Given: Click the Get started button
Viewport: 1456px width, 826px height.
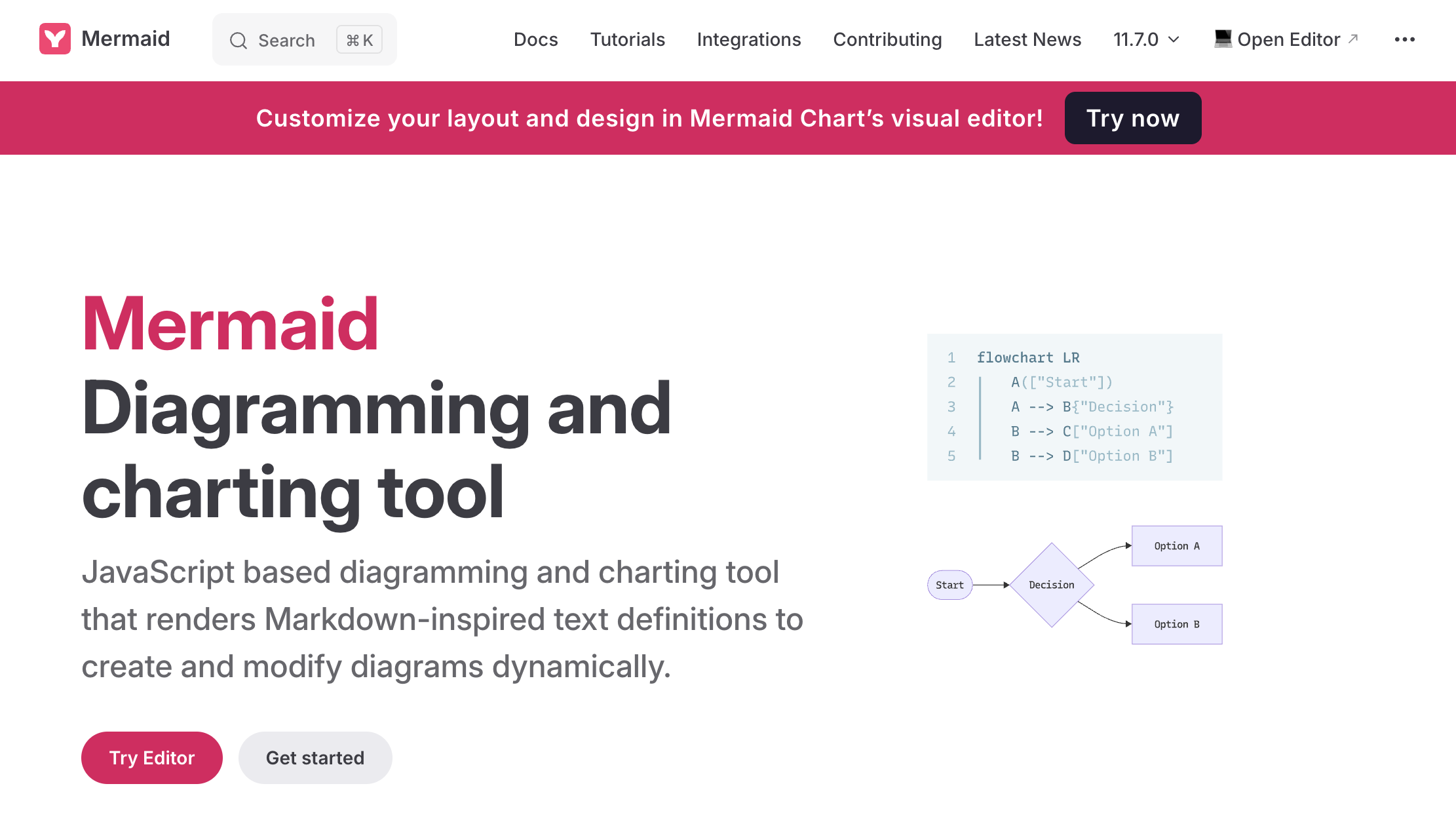Looking at the screenshot, I should click(x=315, y=758).
